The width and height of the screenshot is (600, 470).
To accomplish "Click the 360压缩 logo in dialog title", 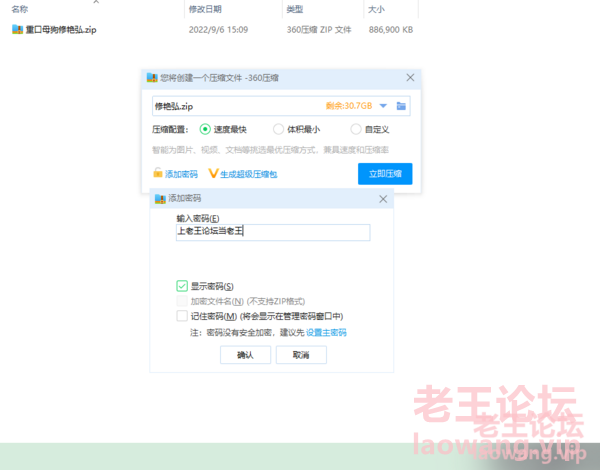I will pos(152,77).
